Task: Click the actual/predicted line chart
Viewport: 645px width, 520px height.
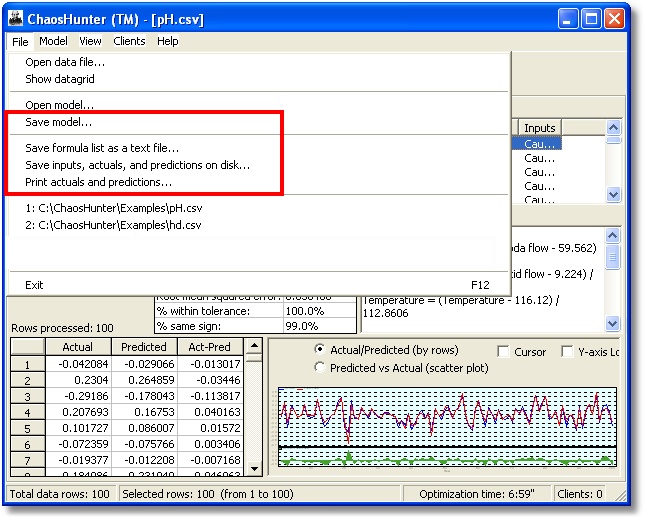Action: [x=448, y=416]
